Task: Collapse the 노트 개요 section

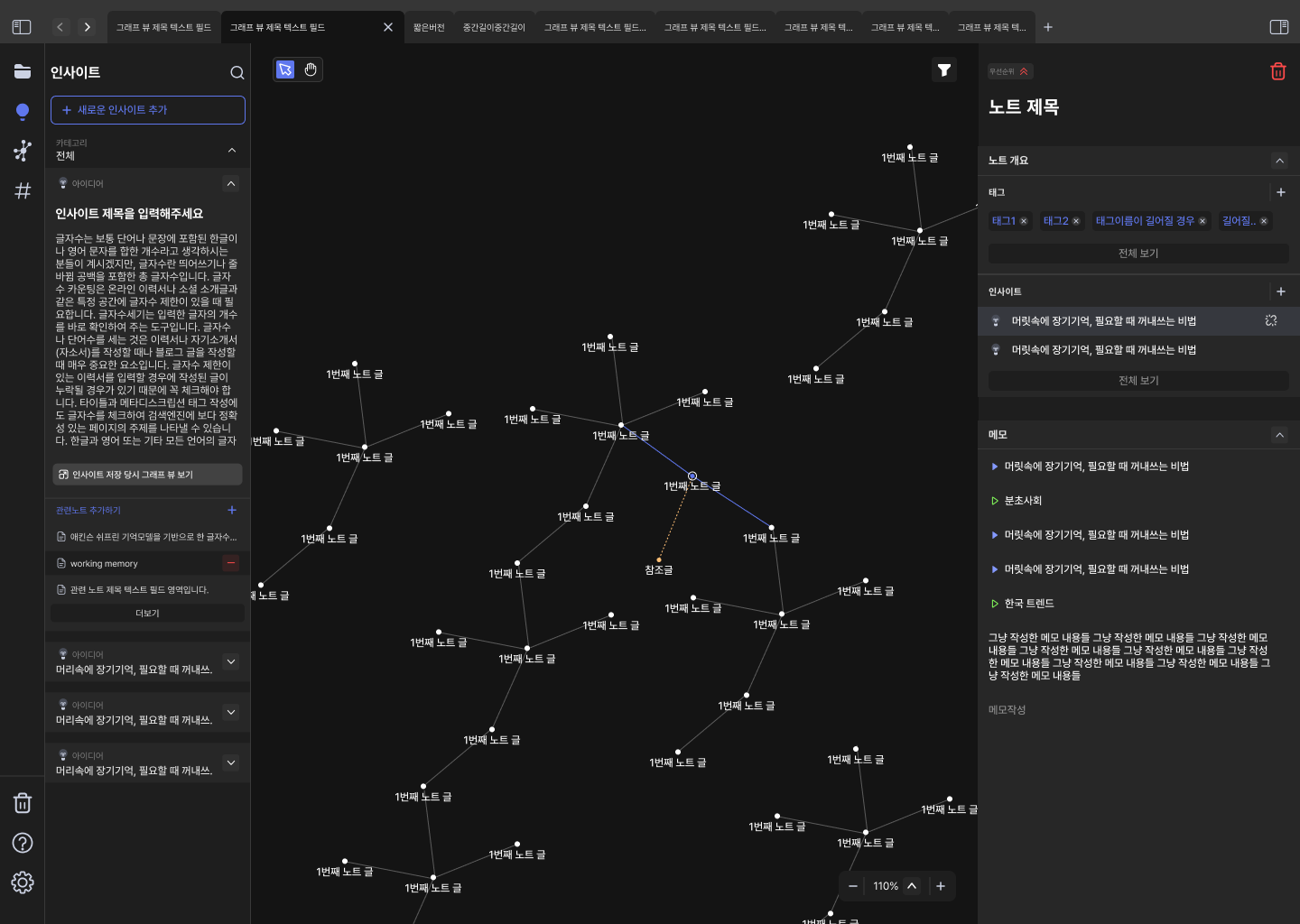Action: pyautogui.click(x=1279, y=160)
